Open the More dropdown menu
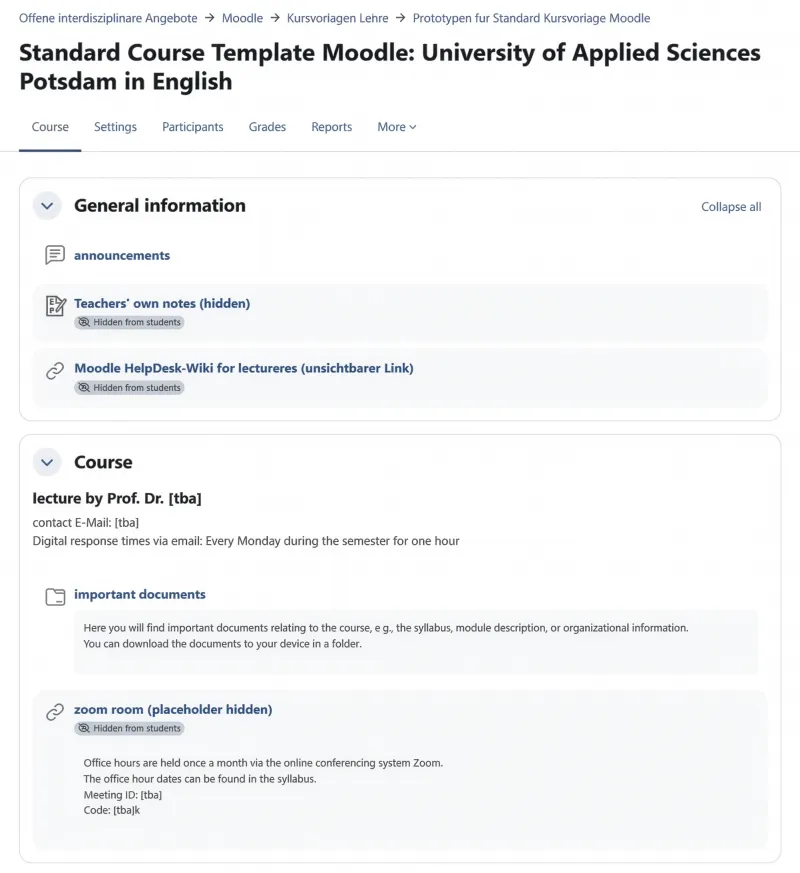Viewport: 800px width, 873px height. [396, 127]
